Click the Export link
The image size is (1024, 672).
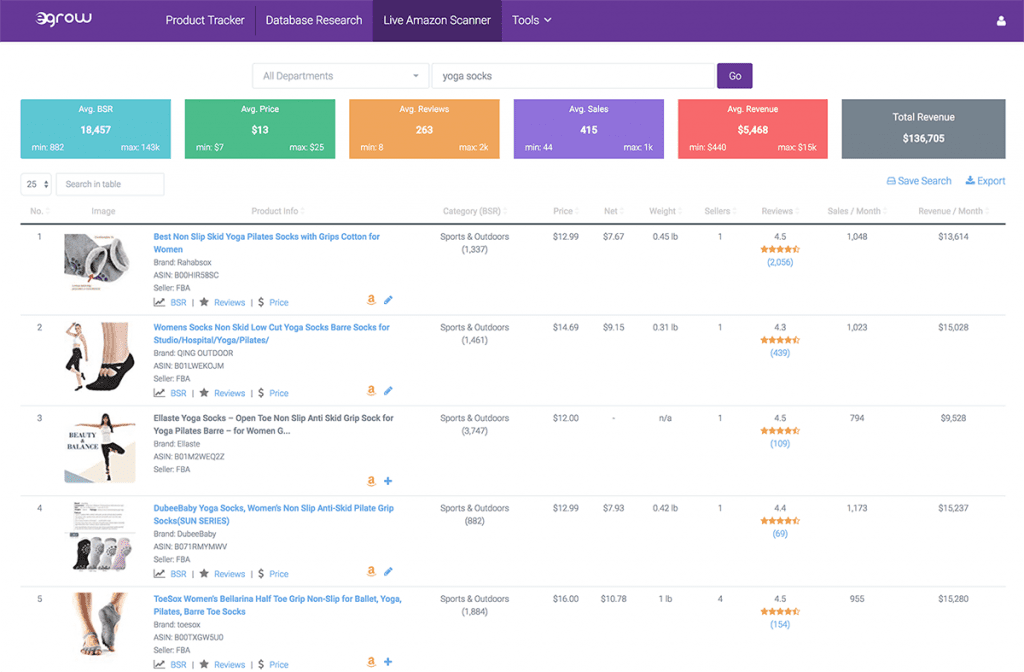pos(985,181)
